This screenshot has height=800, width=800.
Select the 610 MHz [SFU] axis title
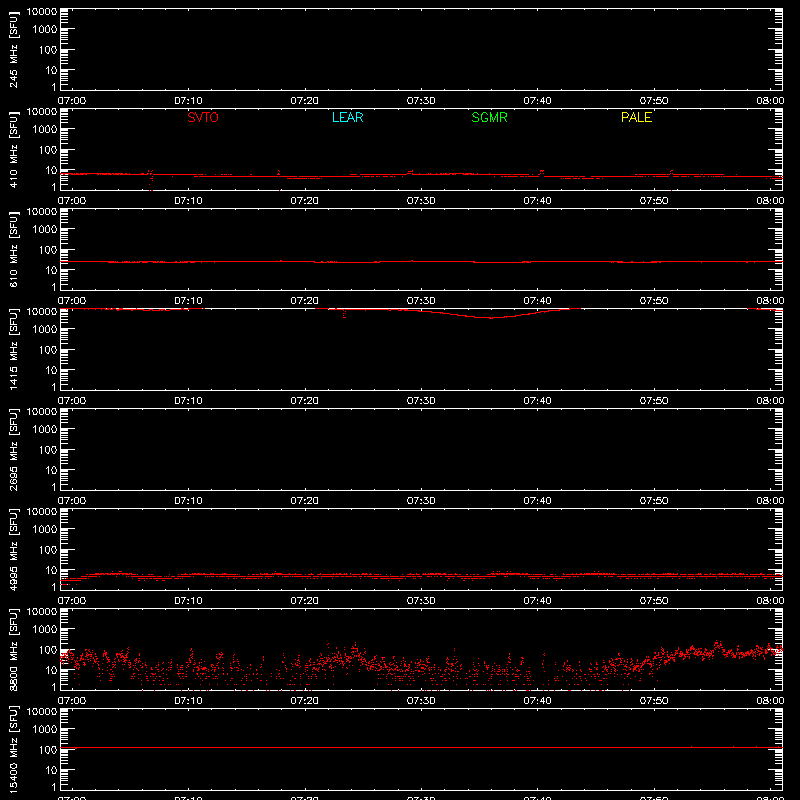click(x=13, y=250)
